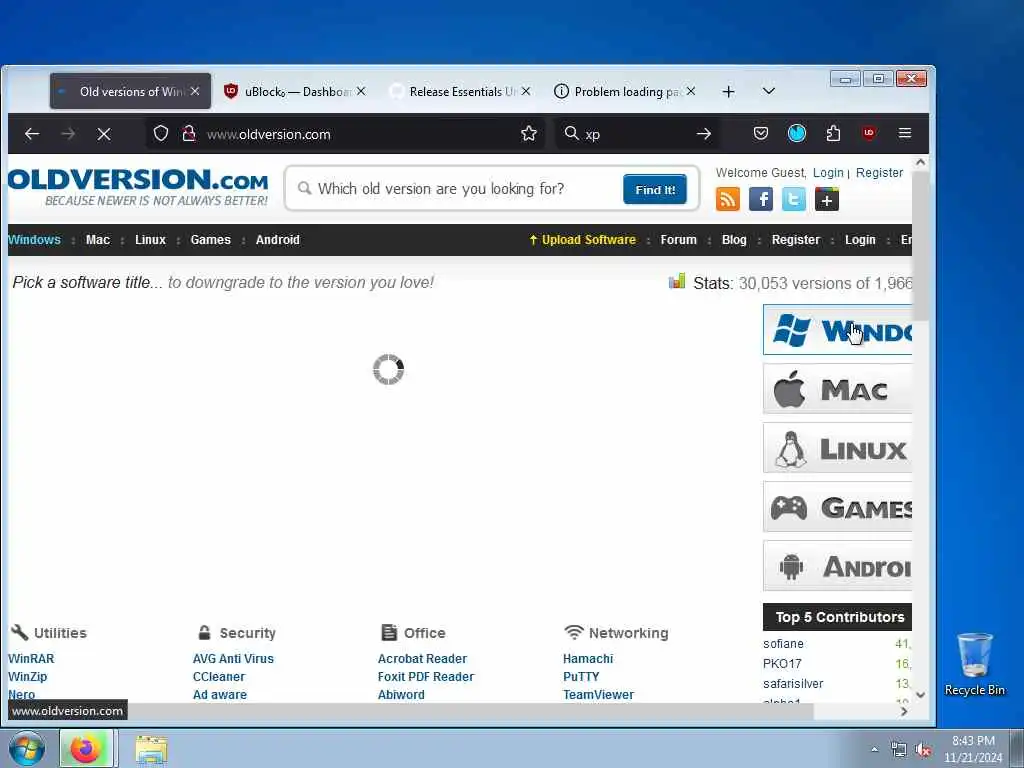Open the Pocket save icon

click(x=761, y=133)
